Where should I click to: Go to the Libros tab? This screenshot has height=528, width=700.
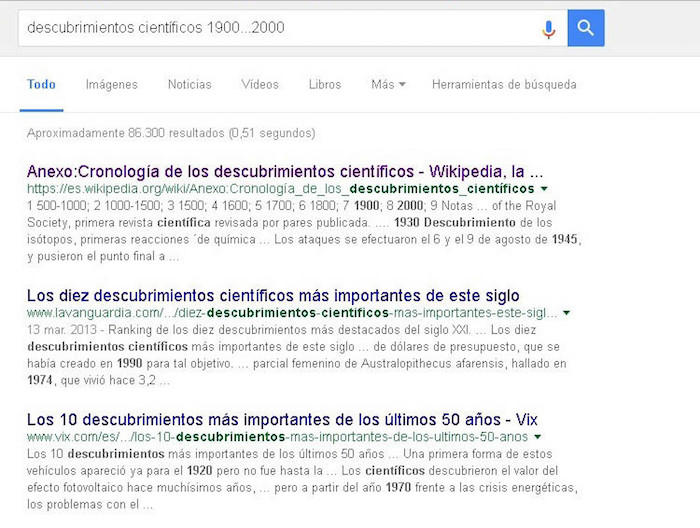[x=325, y=85]
